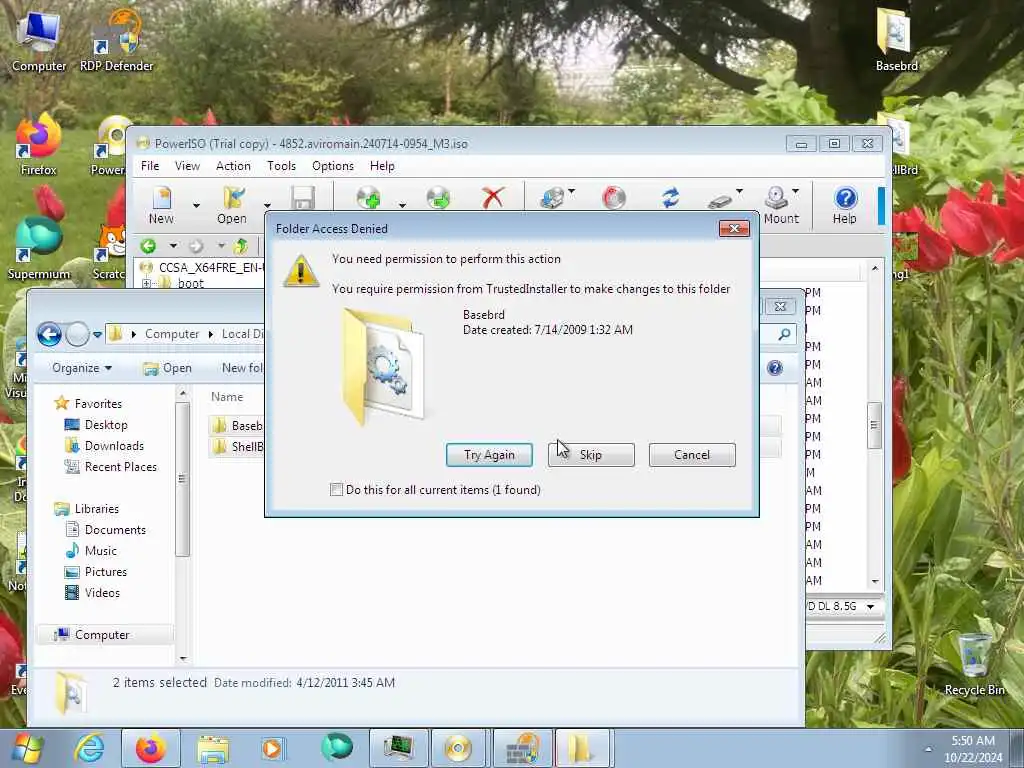Open the File menu in PowerISO

(150, 166)
